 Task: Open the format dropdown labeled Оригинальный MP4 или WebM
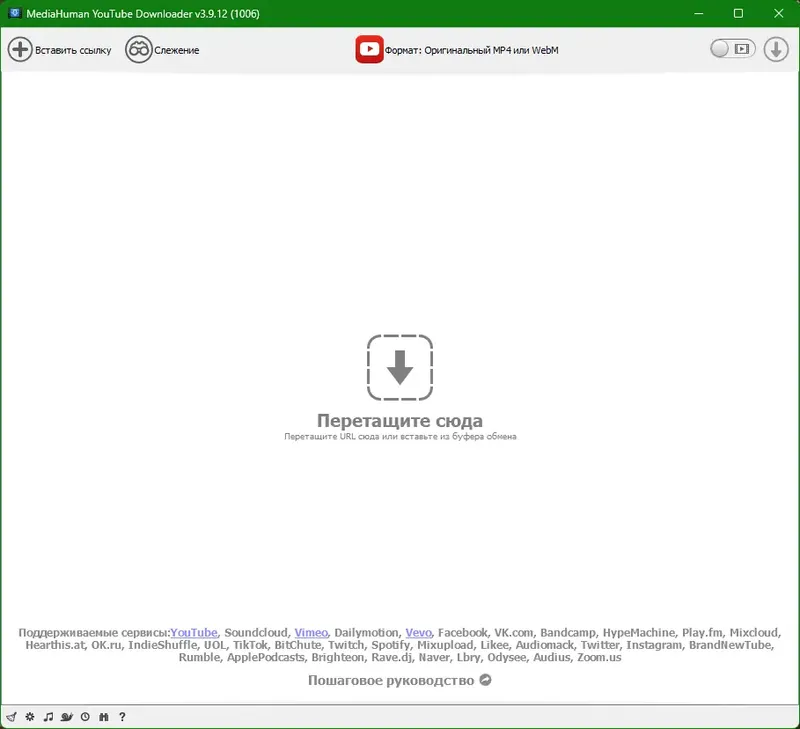pyautogui.click(x=470, y=48)
